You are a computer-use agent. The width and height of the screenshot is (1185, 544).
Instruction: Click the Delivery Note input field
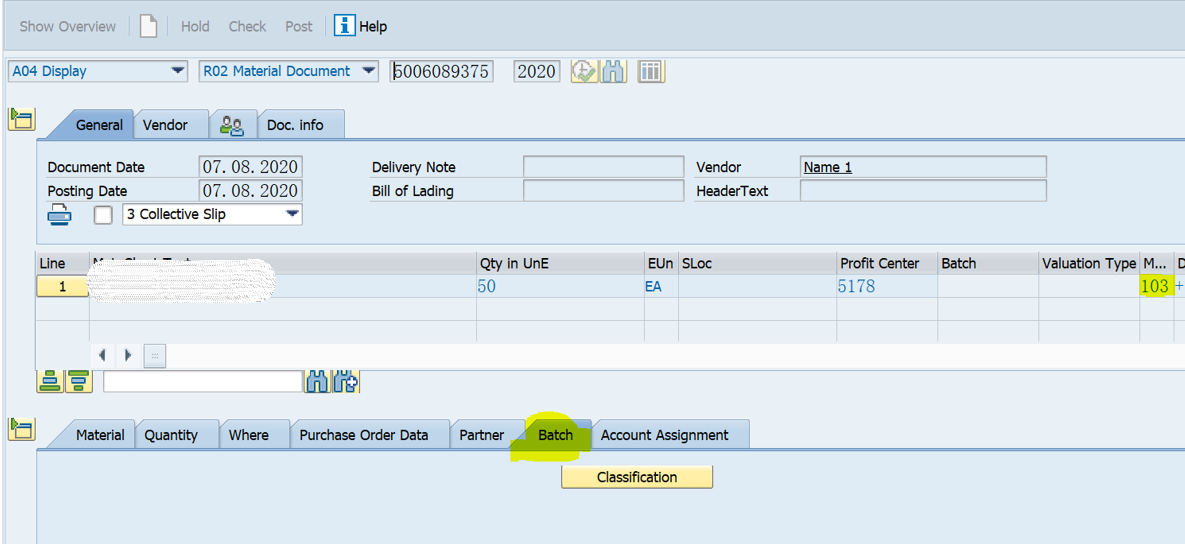pos(603,167)
